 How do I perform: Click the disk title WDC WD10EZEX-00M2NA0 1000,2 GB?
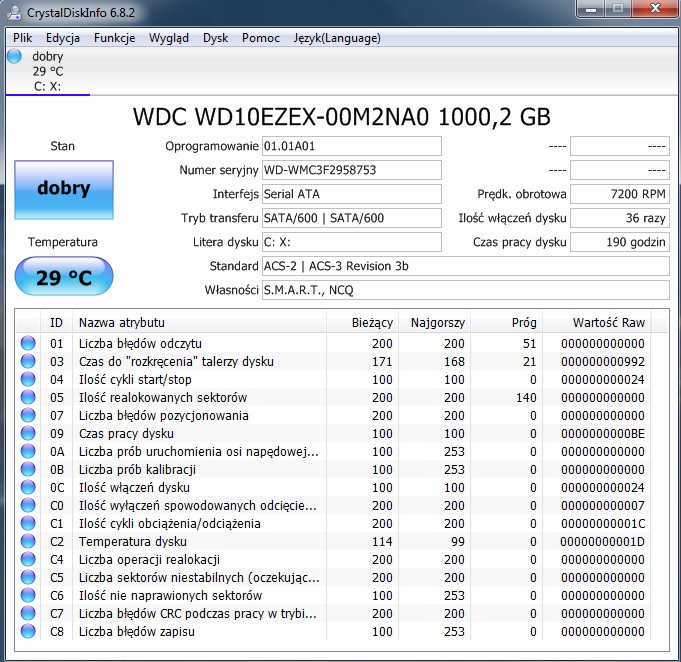pyautogui.click(x=341, y=116)
